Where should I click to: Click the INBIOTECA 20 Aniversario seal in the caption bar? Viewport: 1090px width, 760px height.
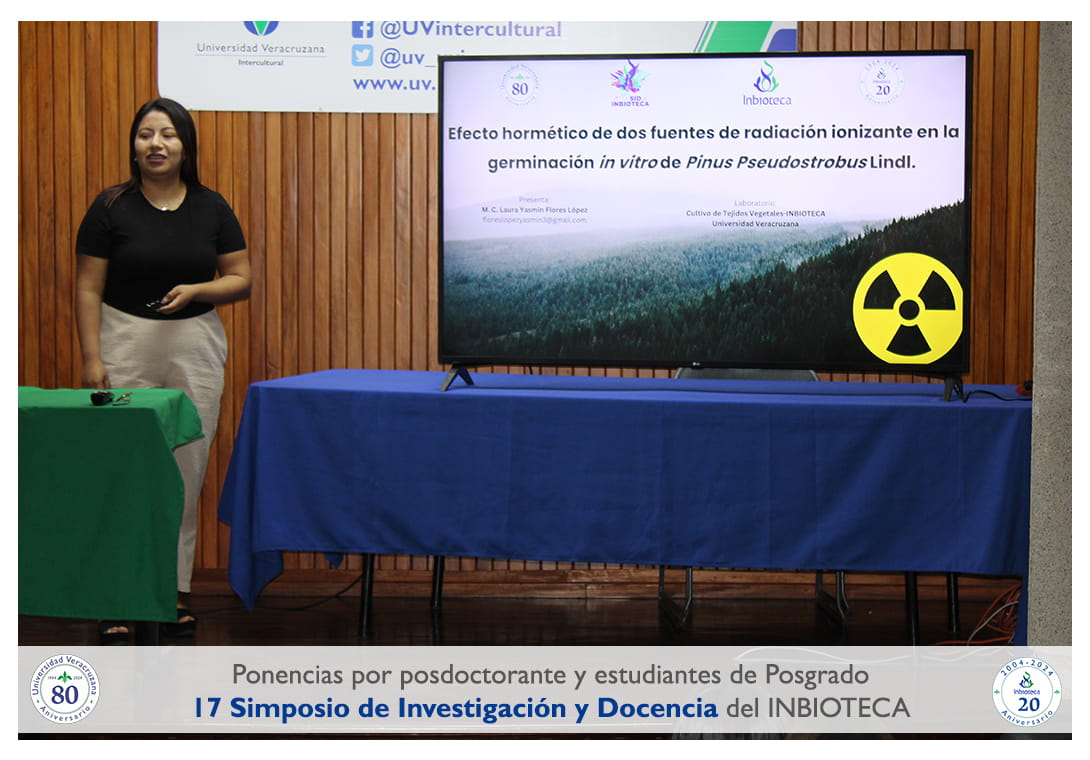click(1027, 690)
